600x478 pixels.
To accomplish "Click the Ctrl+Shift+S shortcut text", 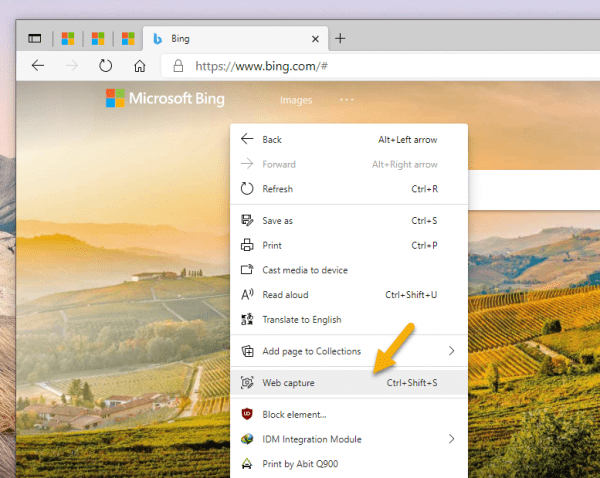I will tap(412, 383).
